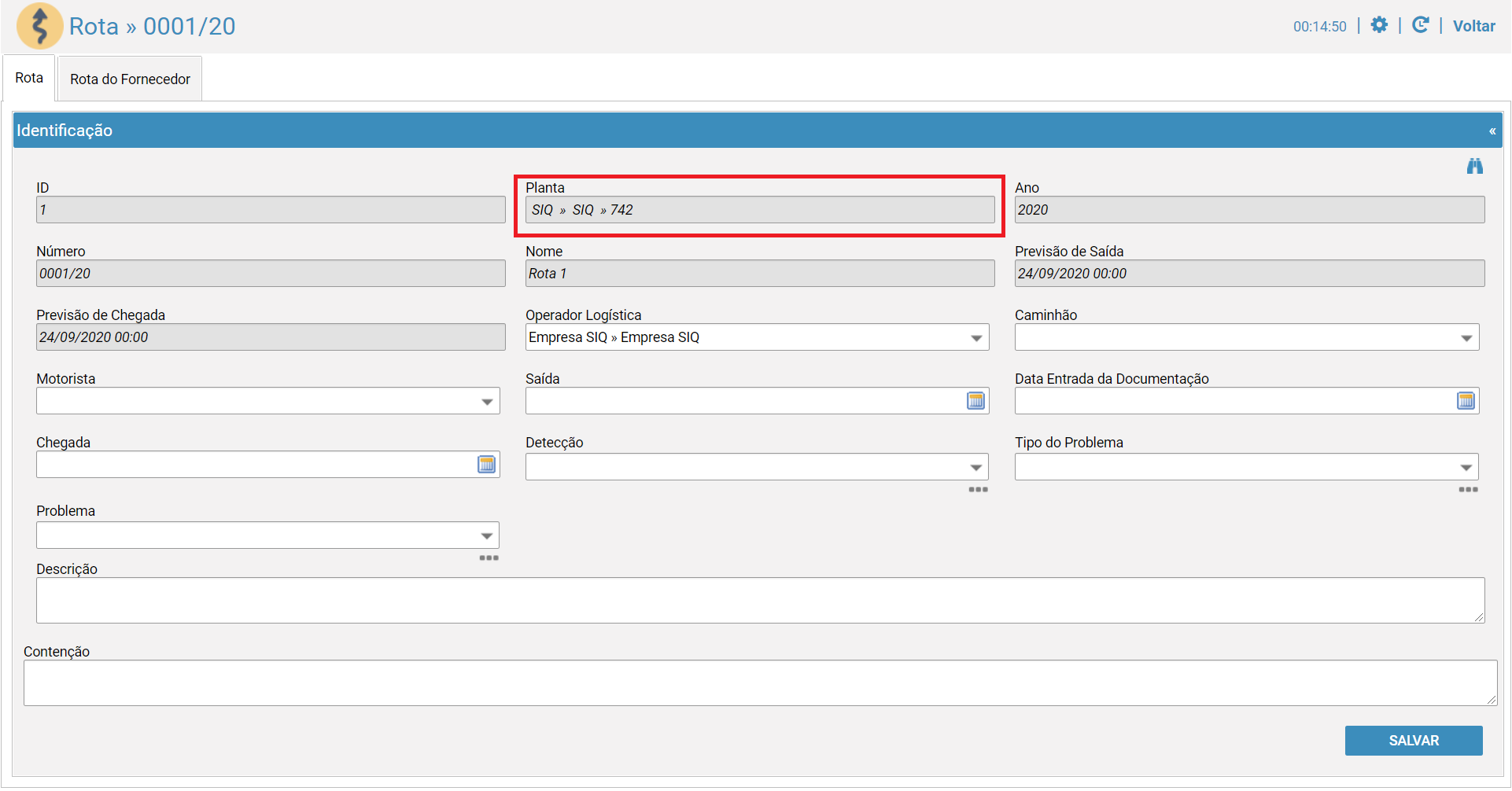Focus the Descrição text area
Image resolution: width=1512 pixels, height=791 pixels.
pyautogui.click(x=760, y=601)
